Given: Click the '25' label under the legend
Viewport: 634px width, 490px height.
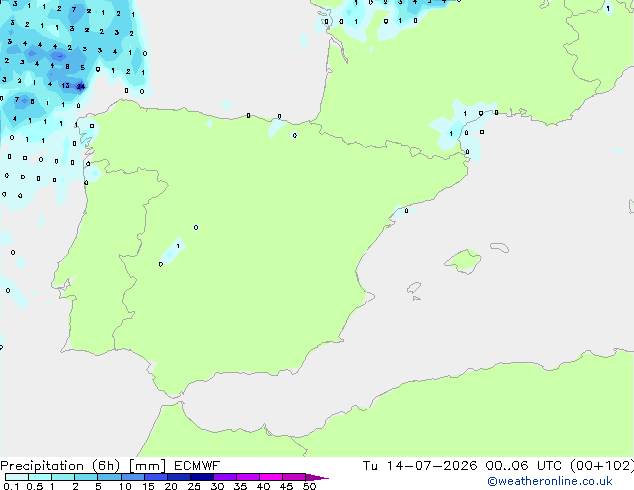Looking at the screenshot, I should (194, 486).
